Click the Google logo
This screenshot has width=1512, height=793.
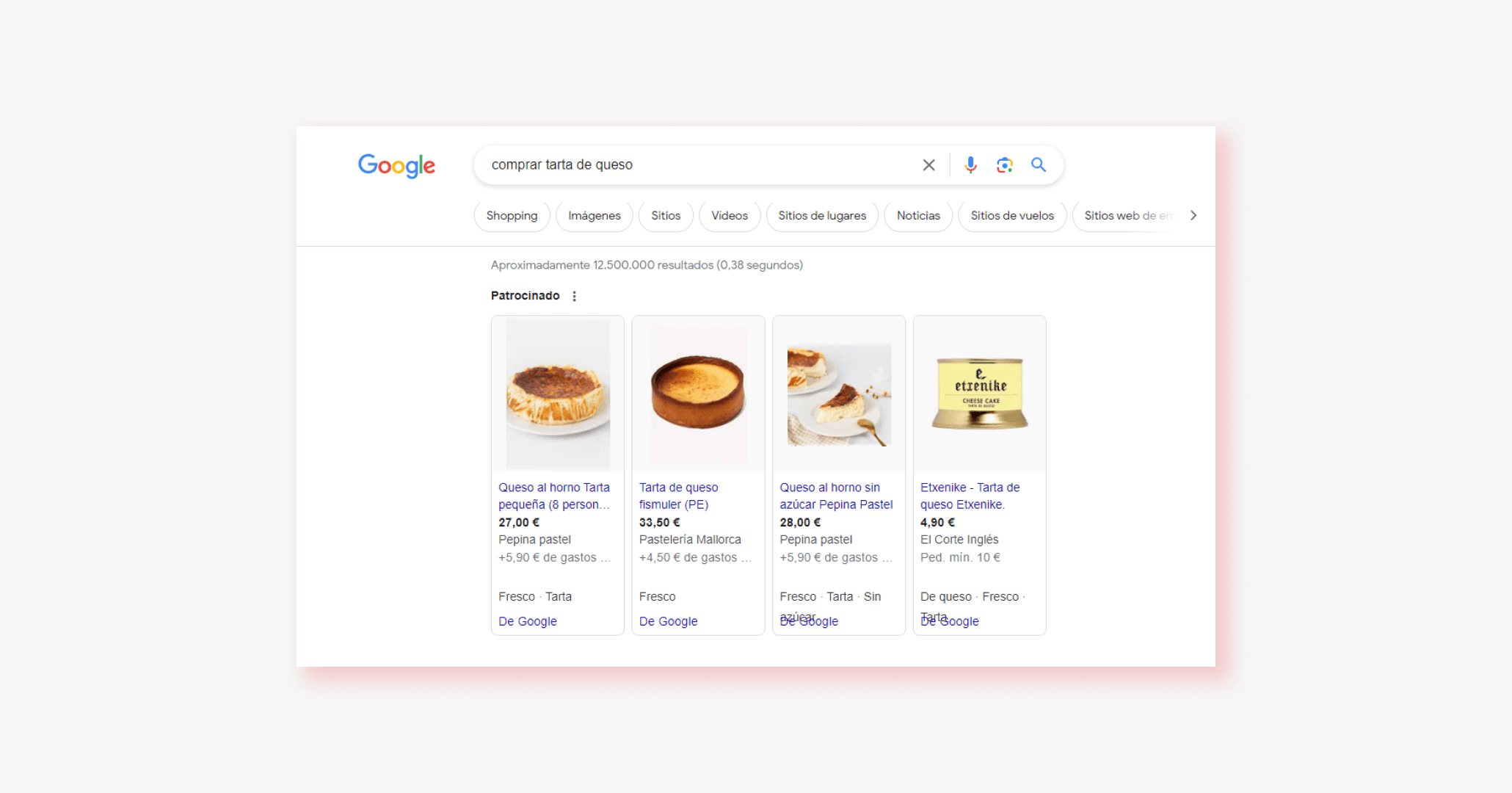pyautogui.click(x=396, y=165)
